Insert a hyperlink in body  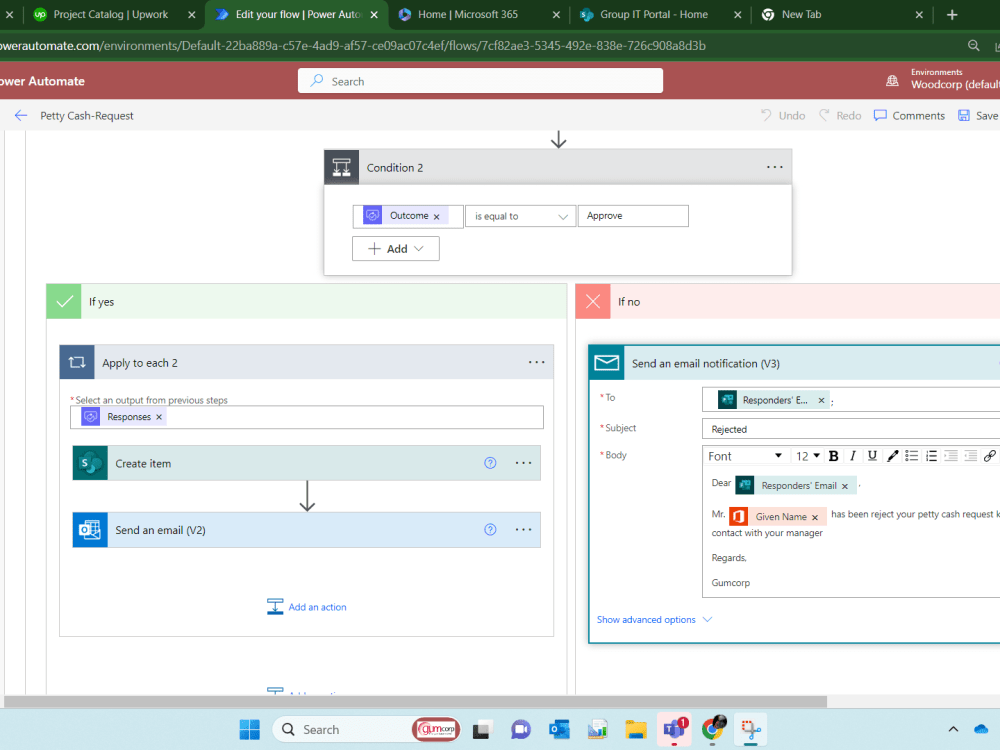pos(990,456)
